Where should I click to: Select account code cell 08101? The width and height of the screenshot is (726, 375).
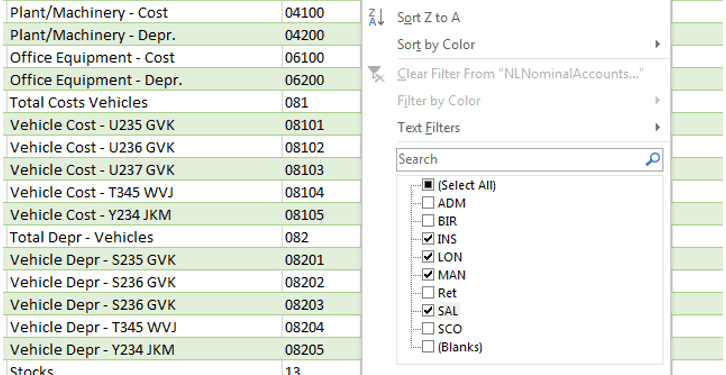click(321, 125)
